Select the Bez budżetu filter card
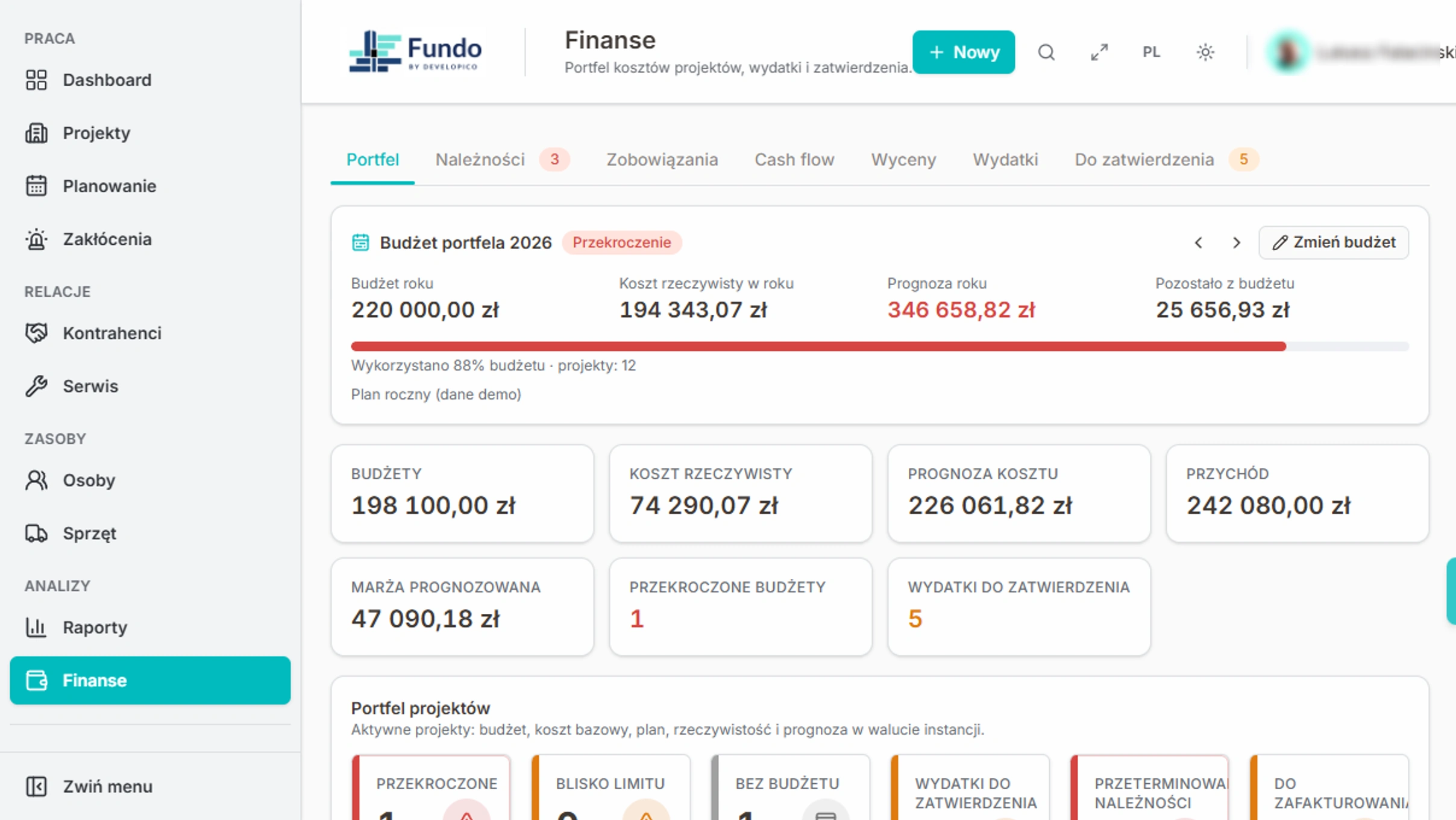This screenshot has width=1456, height=820. 790,787
